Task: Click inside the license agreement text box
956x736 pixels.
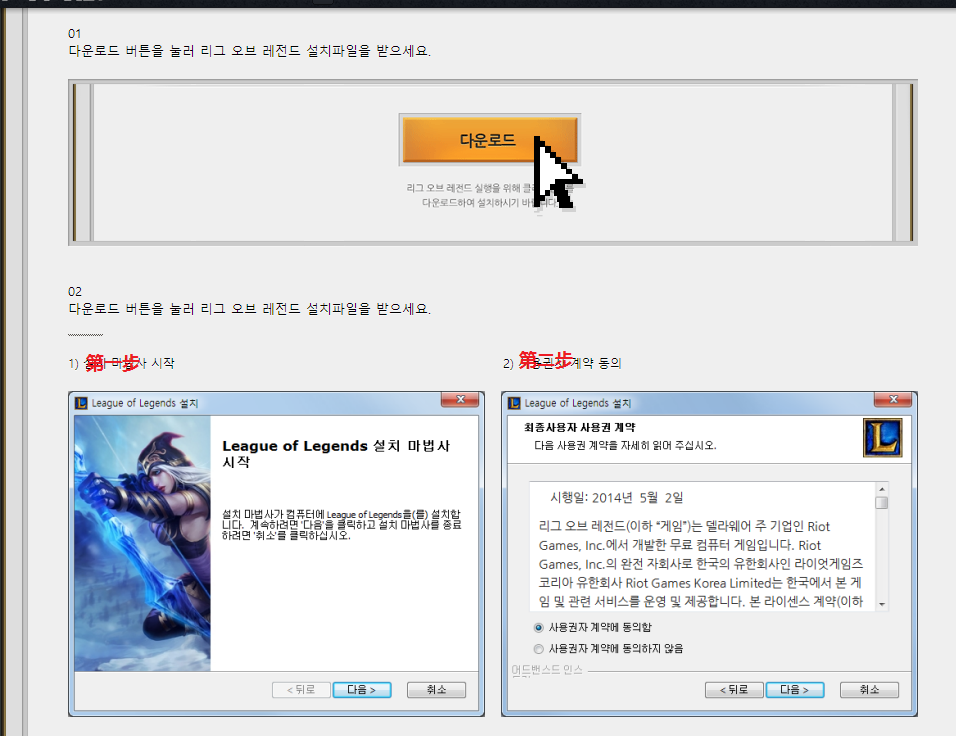Action: (700, 550)
